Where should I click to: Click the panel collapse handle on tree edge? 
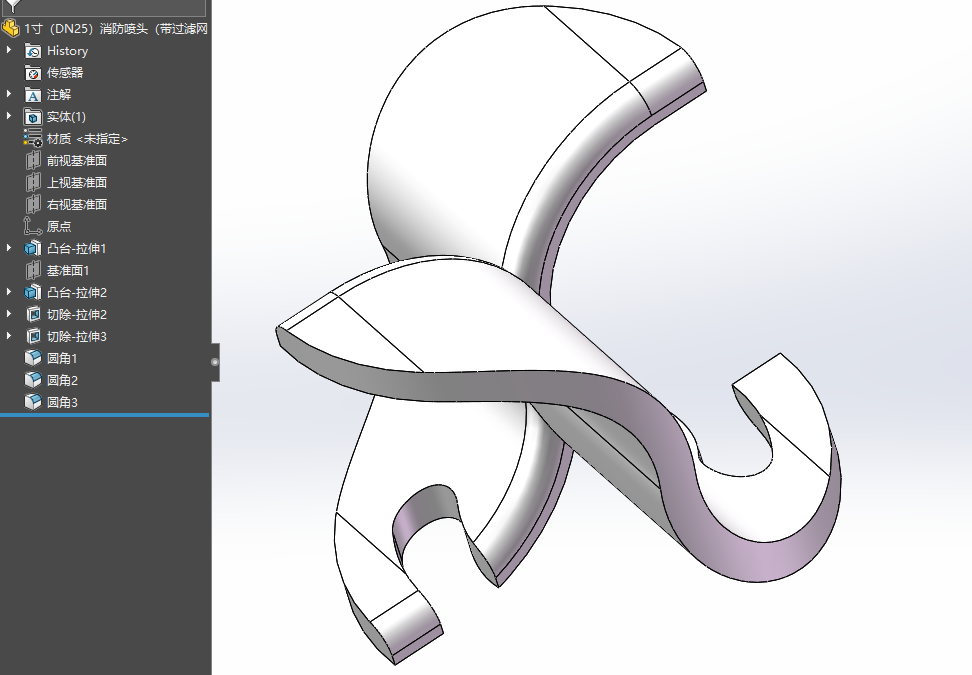215,362
